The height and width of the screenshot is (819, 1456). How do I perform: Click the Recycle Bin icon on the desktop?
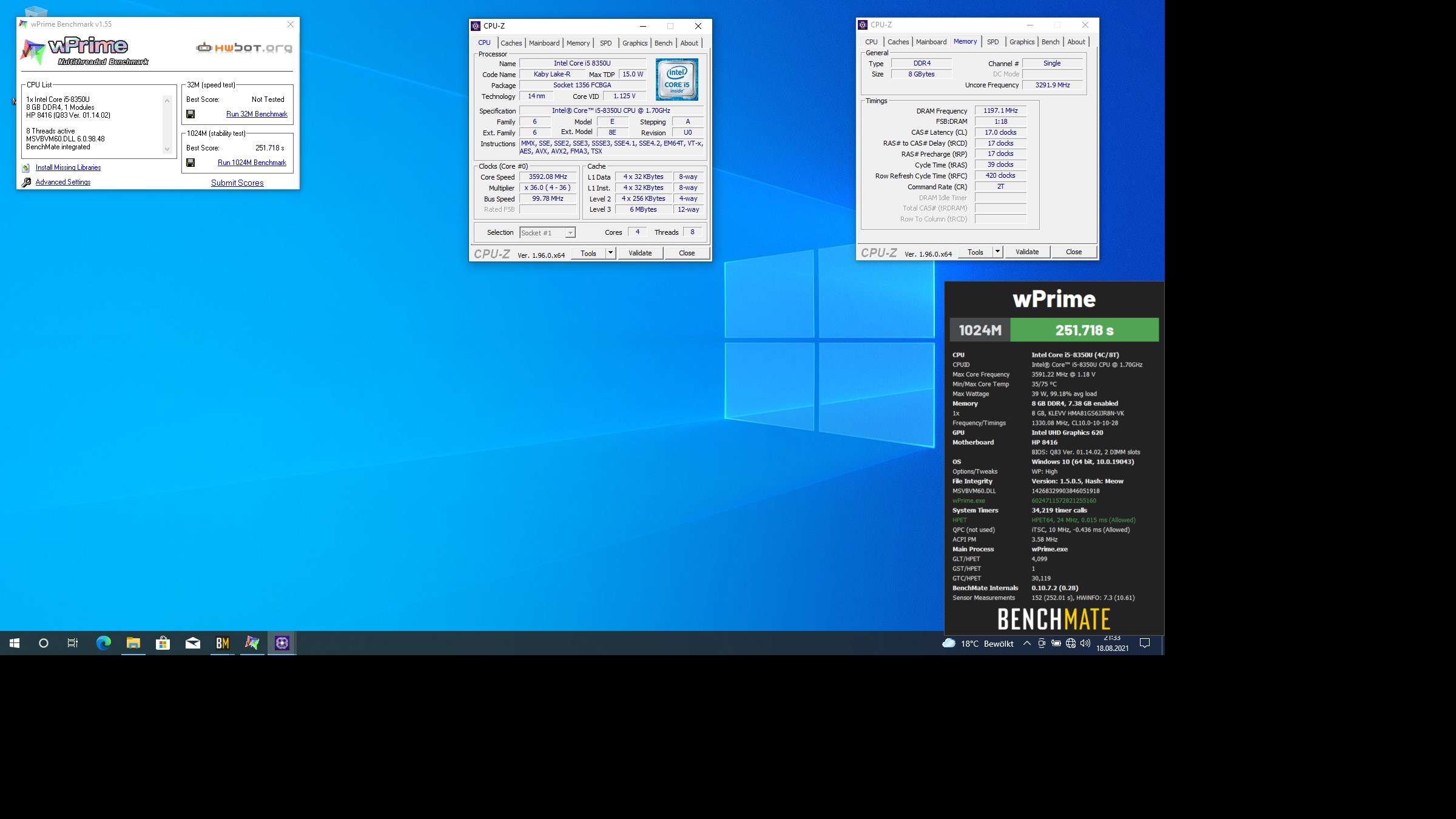tap(35, 10)
